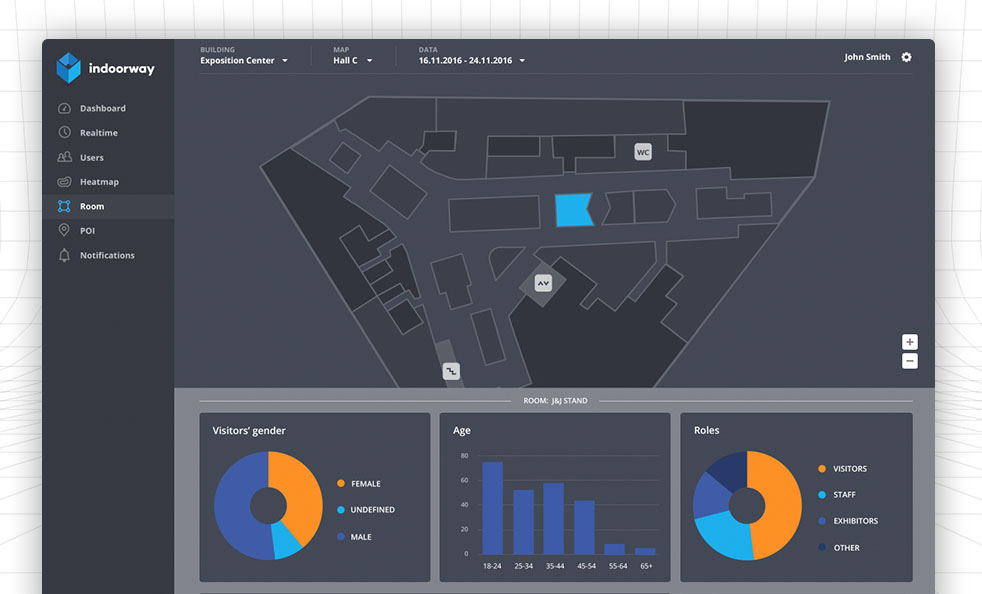The image size is (982, 594).
Task: Expand the Hall C map dropdown
Action: pos(353,61)
